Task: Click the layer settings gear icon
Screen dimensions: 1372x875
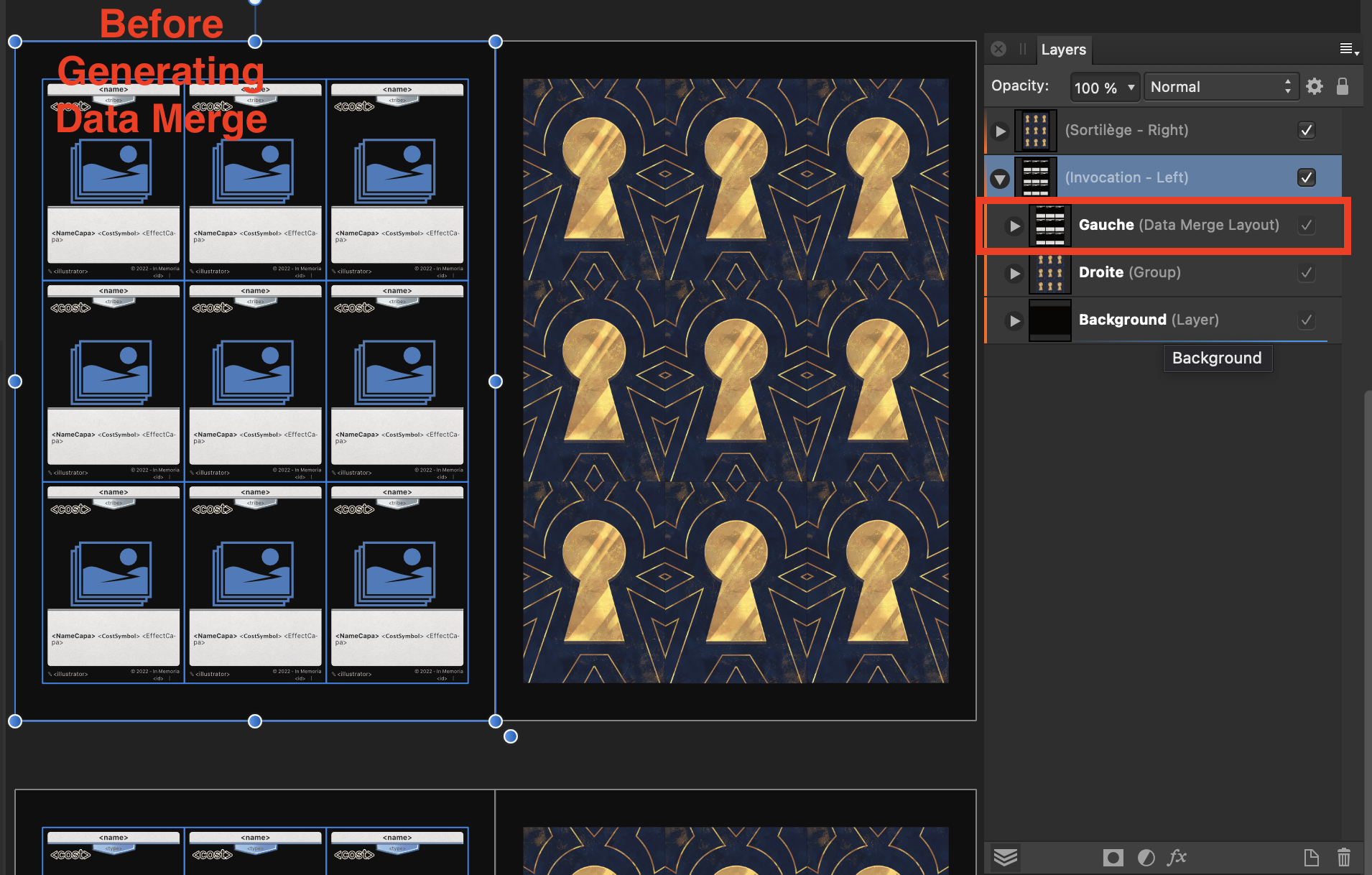Action: 1315,87
